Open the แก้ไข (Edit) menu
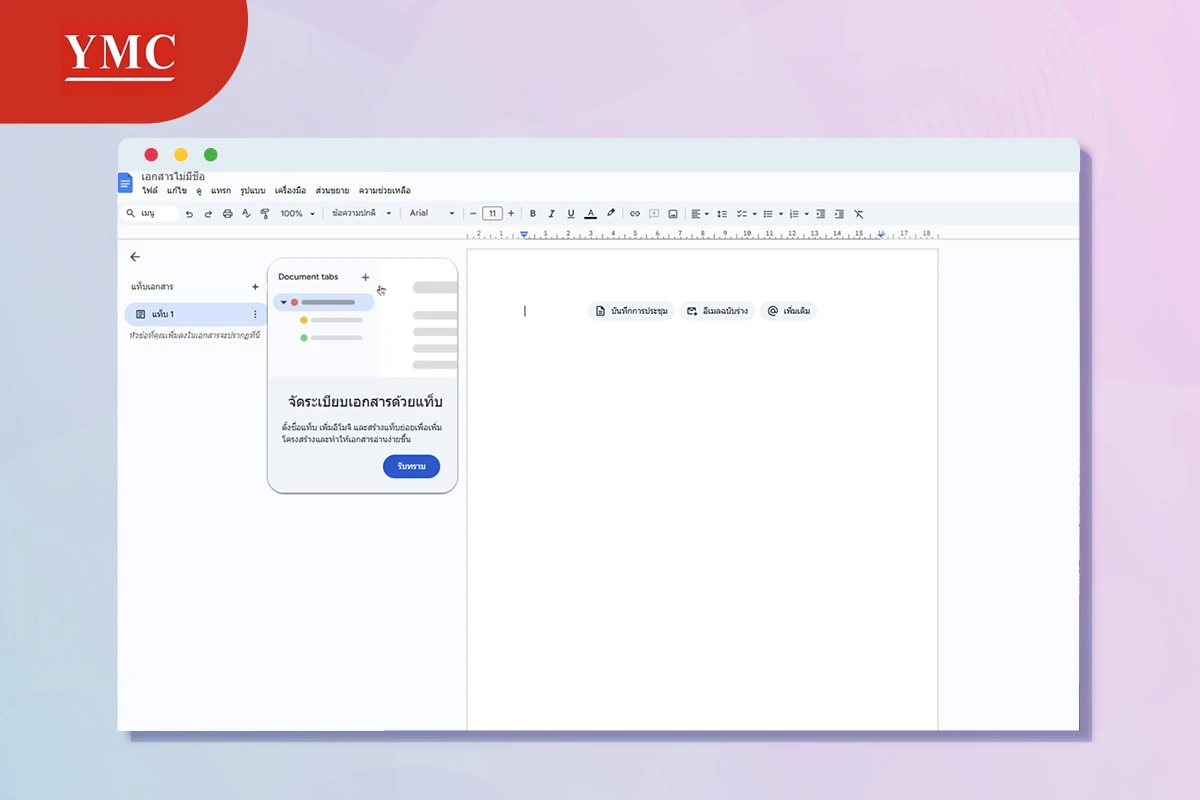This screenshot has width=1200, height=800. click(177, 190)
